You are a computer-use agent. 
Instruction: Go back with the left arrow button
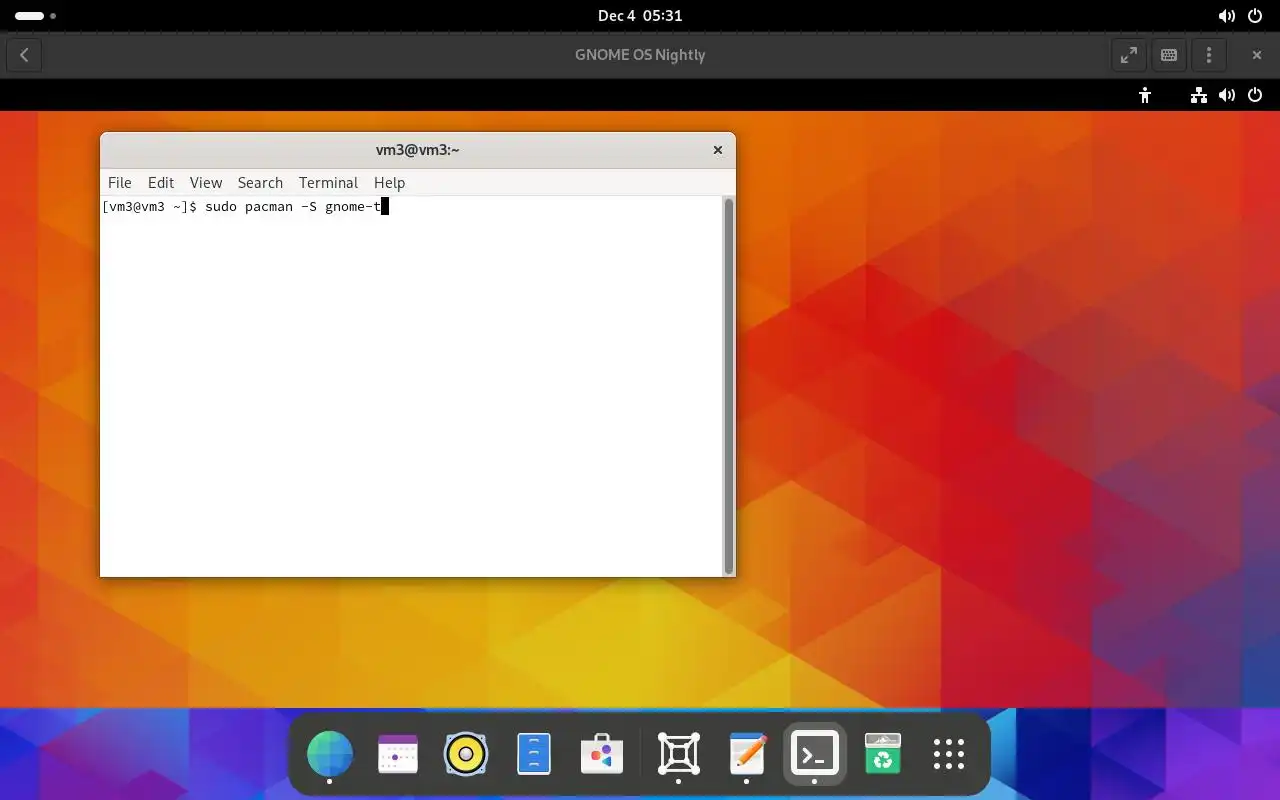point(24,55)
